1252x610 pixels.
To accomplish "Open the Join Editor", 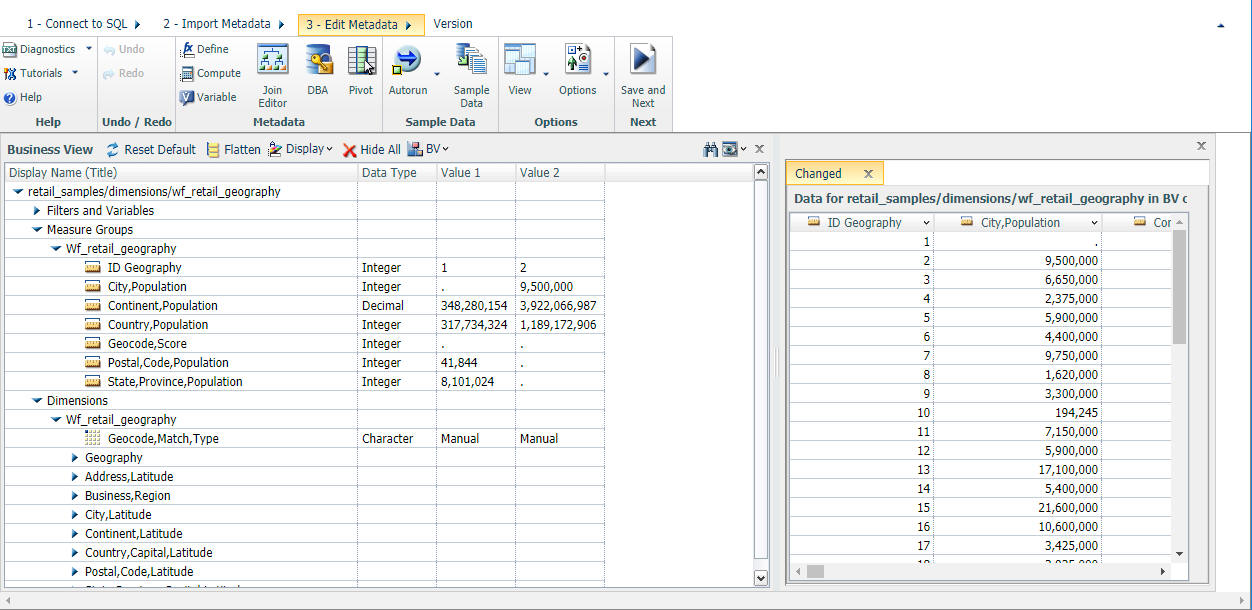I will point(272,76).
